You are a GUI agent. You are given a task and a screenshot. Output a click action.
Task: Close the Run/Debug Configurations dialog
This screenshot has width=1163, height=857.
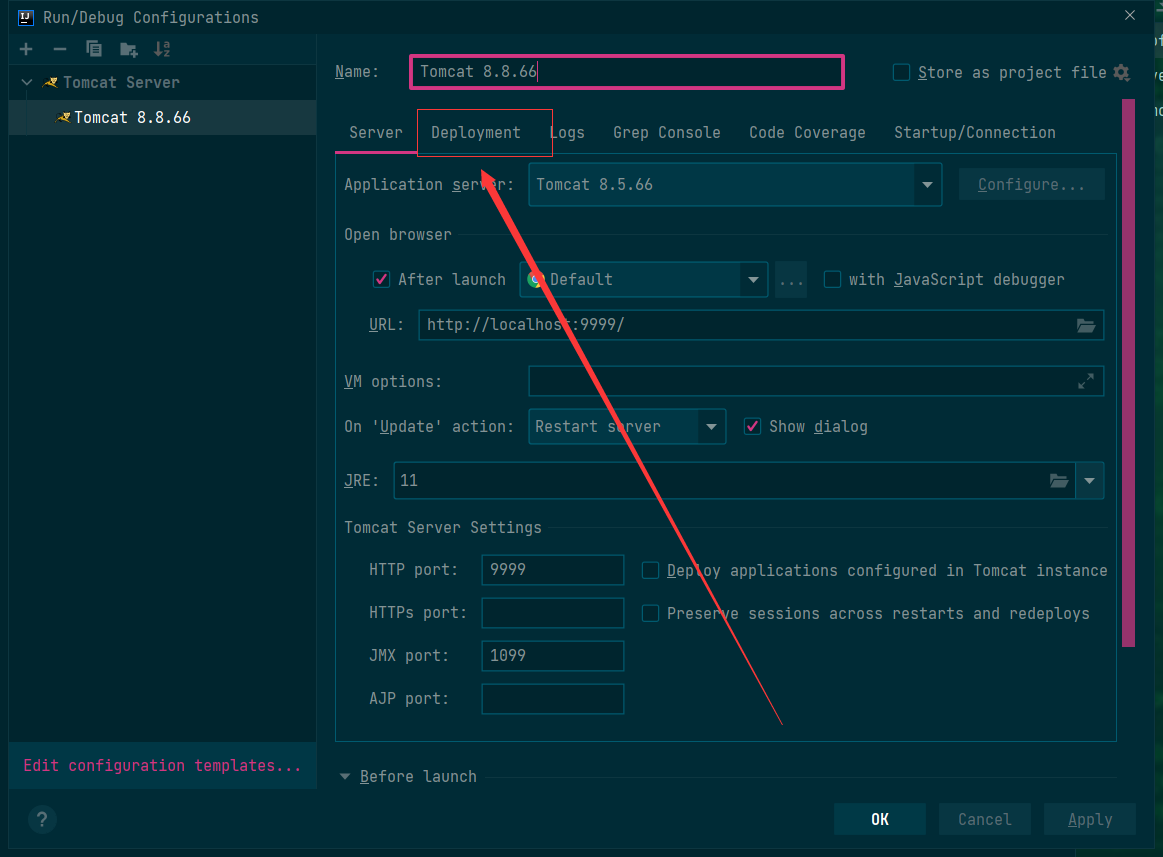[x=1130, y=16]
